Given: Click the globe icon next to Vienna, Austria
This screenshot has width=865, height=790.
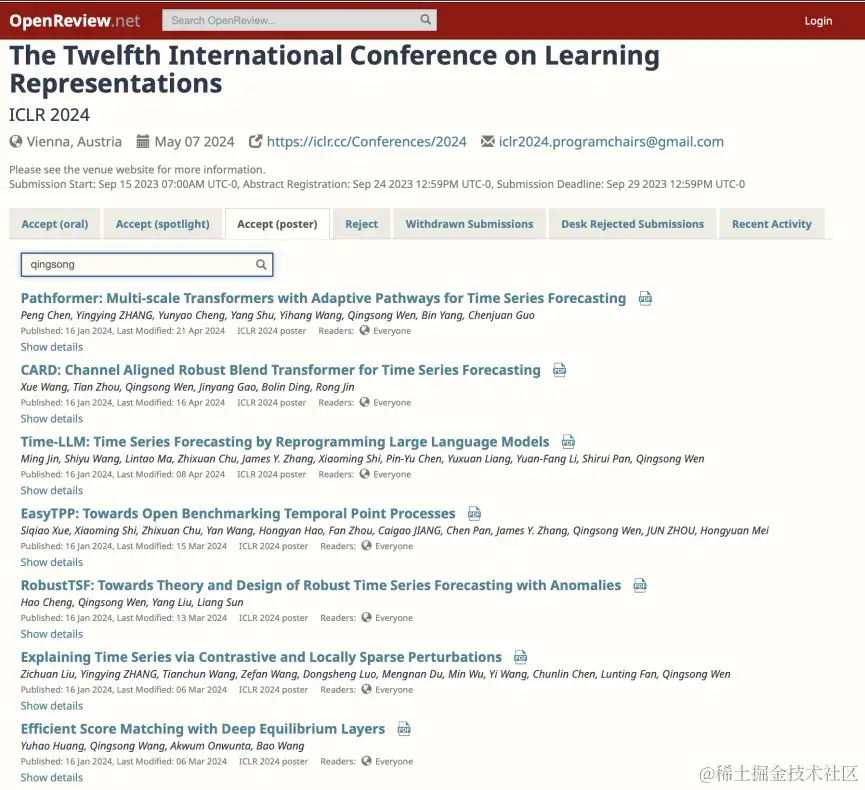Looking at the screenshot, I should click(15, 142).
